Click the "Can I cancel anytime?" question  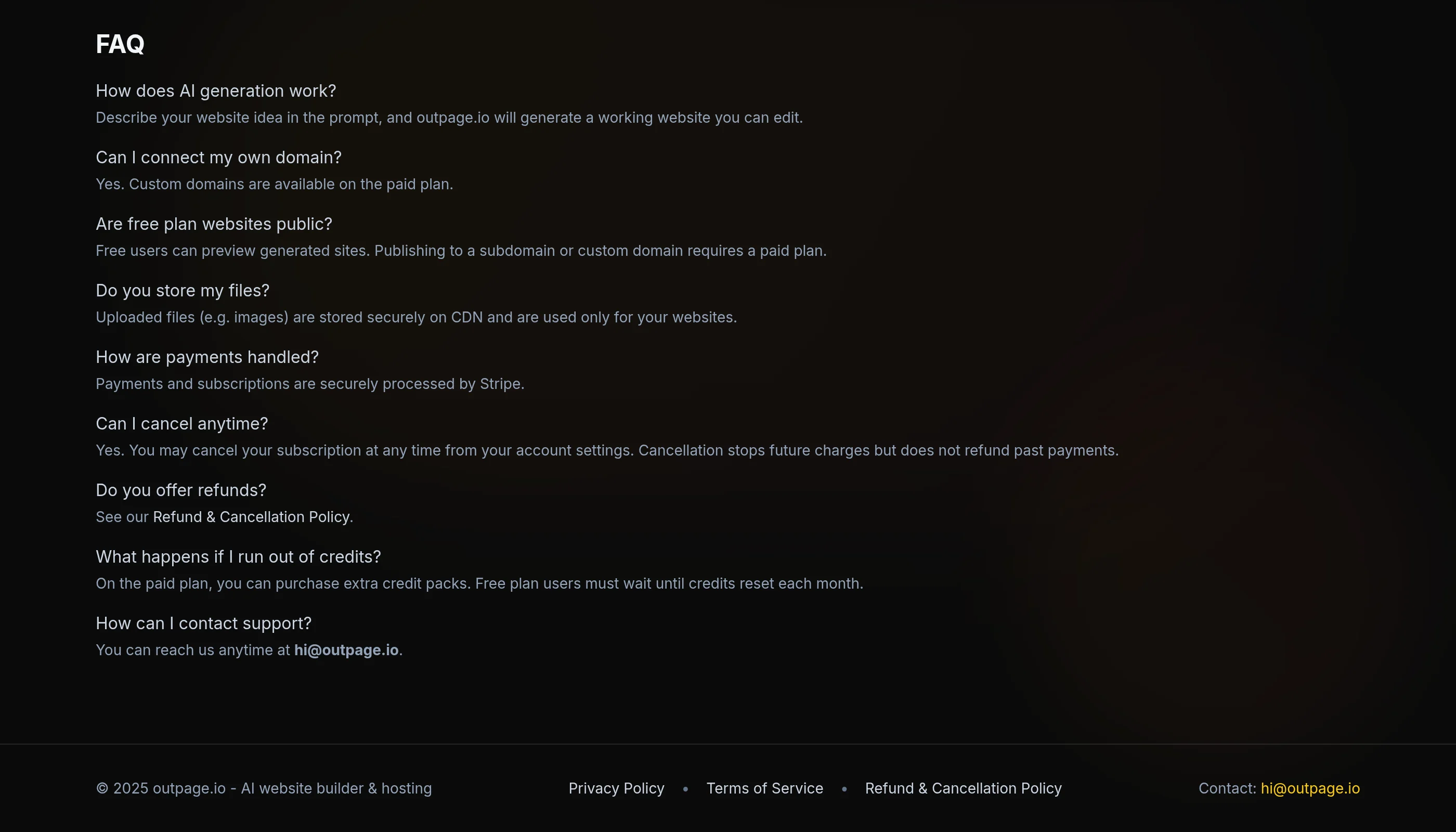coord(181,423)
